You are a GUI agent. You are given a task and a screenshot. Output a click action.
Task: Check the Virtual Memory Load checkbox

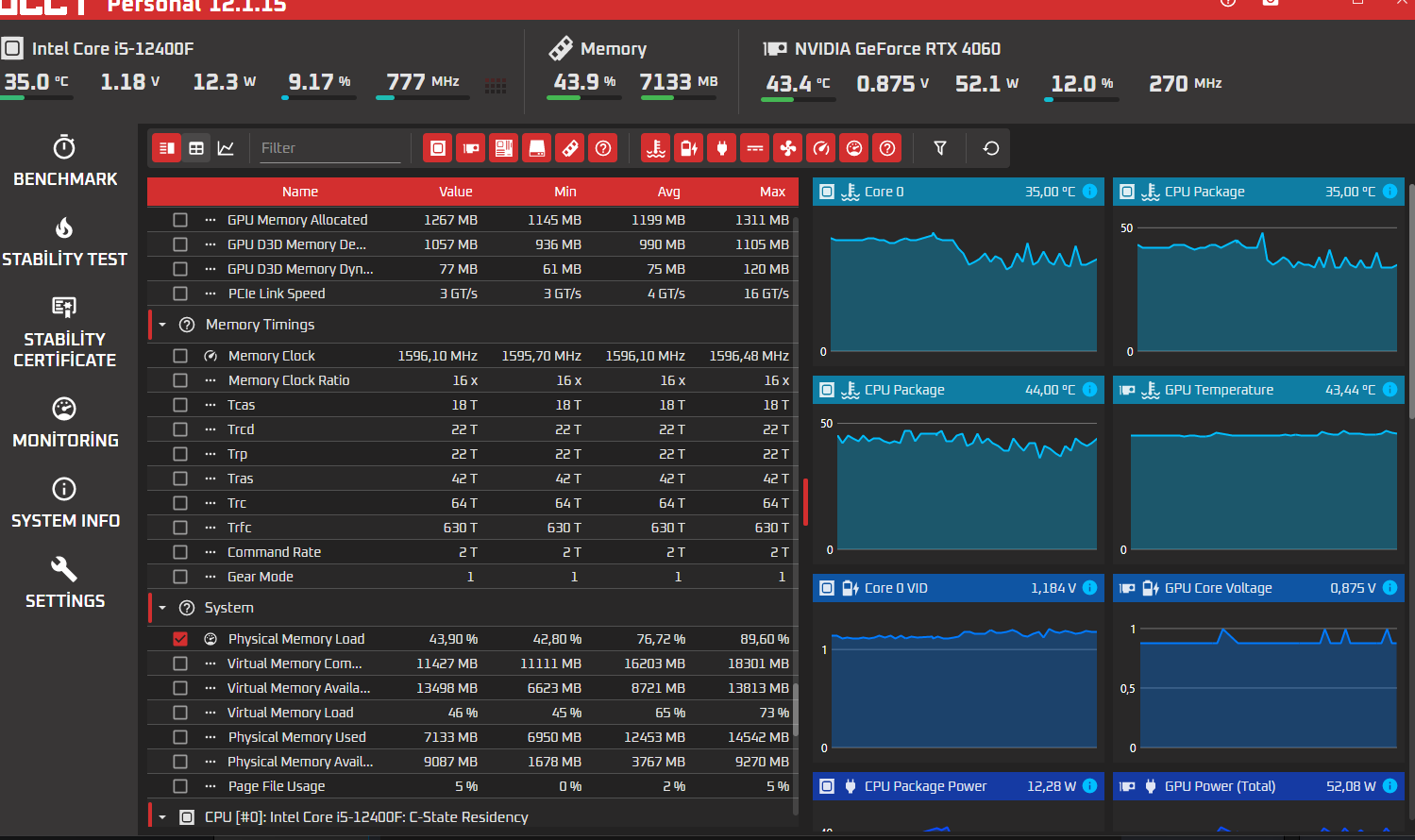coord(180,713)
